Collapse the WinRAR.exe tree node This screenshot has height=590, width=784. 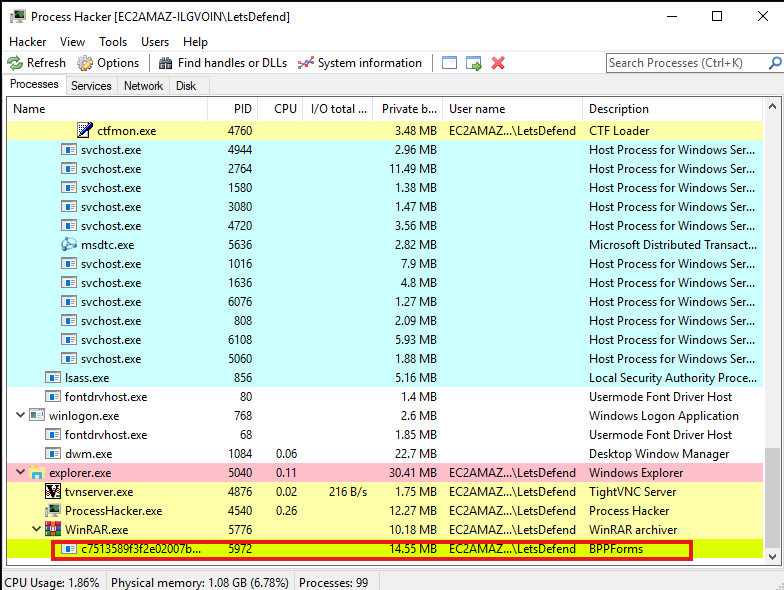36,529
